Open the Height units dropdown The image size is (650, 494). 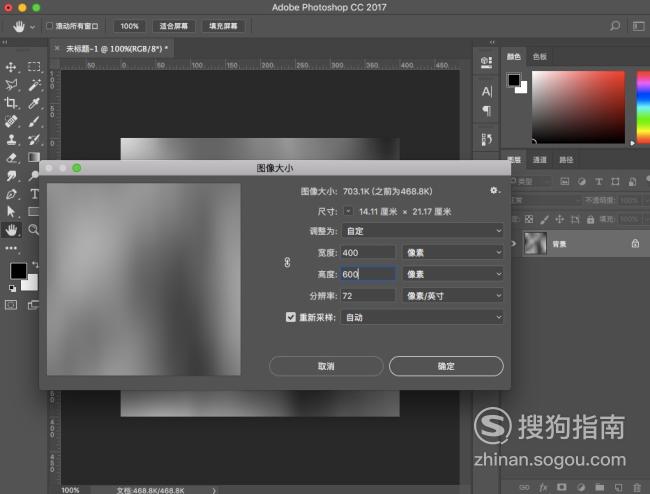[453, 274]
